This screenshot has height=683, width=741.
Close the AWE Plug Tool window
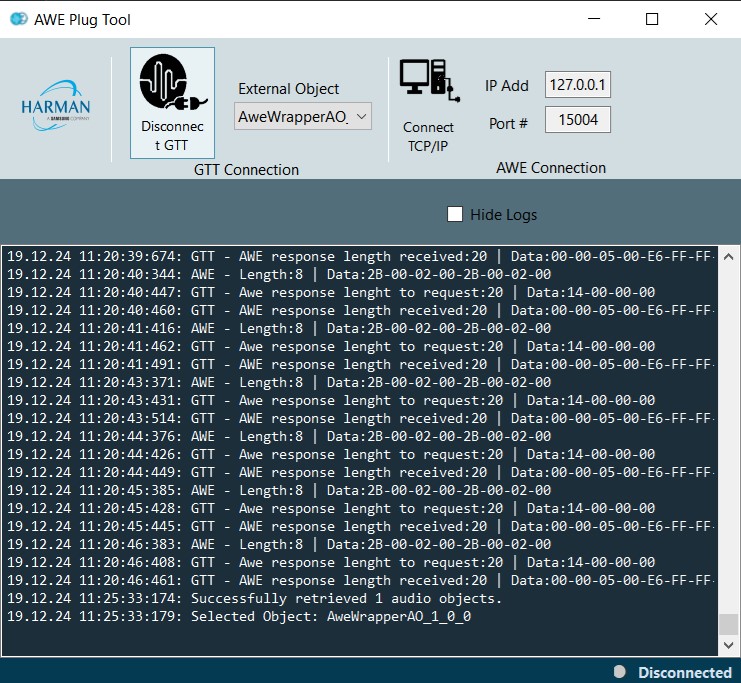tap(711, 19)
